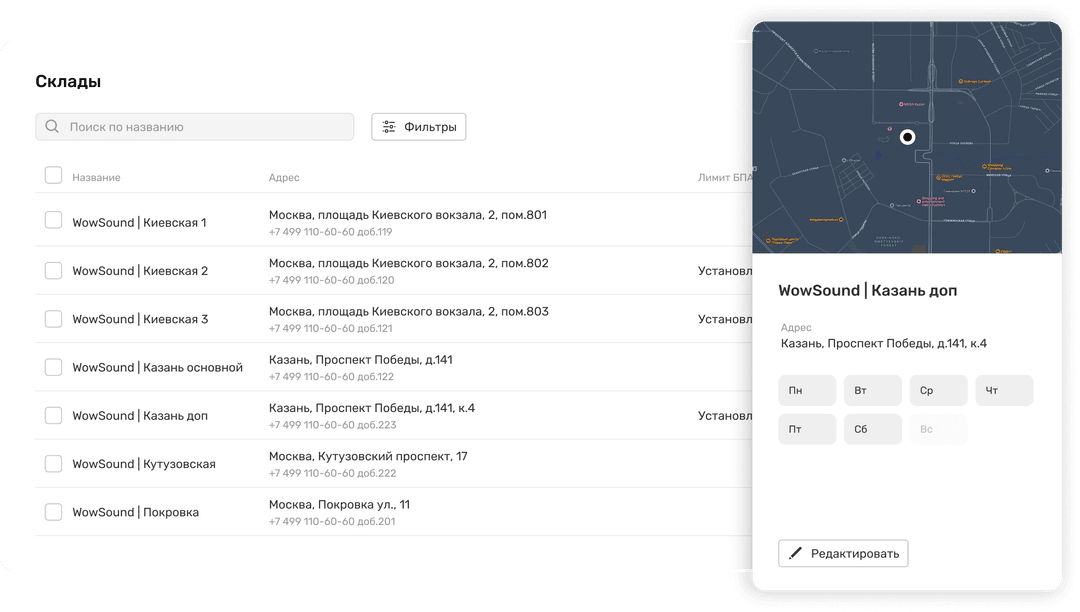Click the pencil icon beside Редактировать

(796, 553)
